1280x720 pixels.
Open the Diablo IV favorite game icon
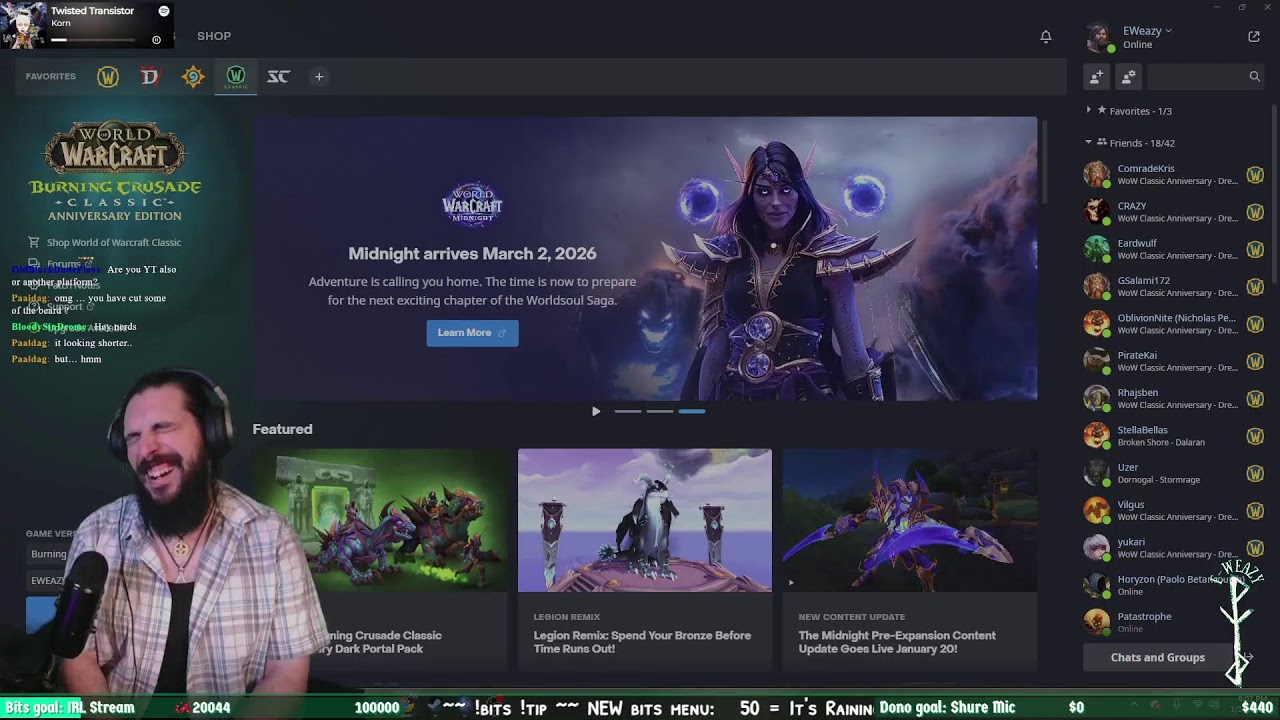(x=150, y=77)
